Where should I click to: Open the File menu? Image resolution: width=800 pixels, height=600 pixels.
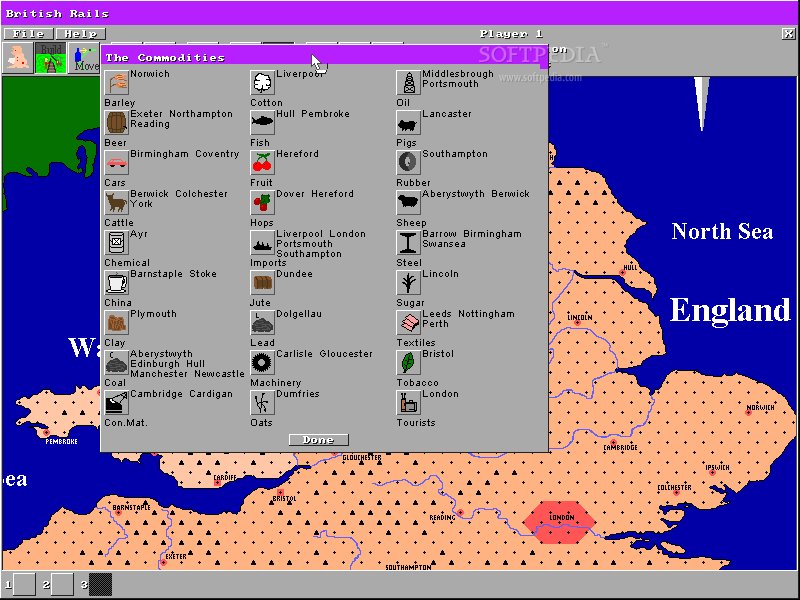click(x=28, y=34)
